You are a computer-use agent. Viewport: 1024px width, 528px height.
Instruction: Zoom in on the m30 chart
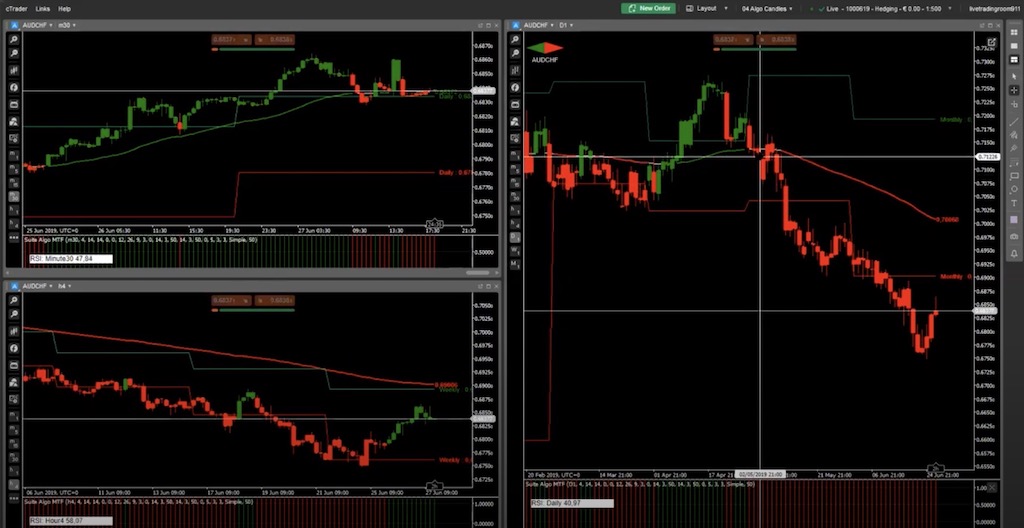pyautogui.click(x=14, y=39)
